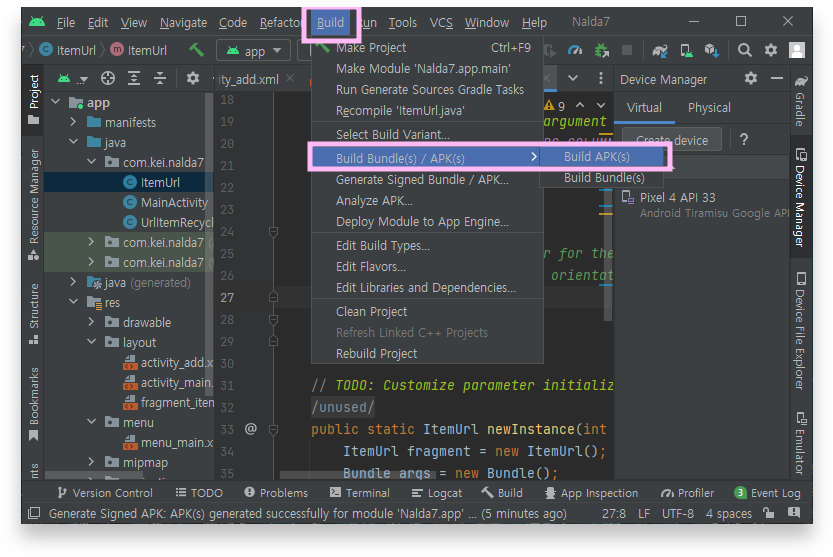Click the user account avatar icon
The image size is (833, 557).
coord(796,50)
